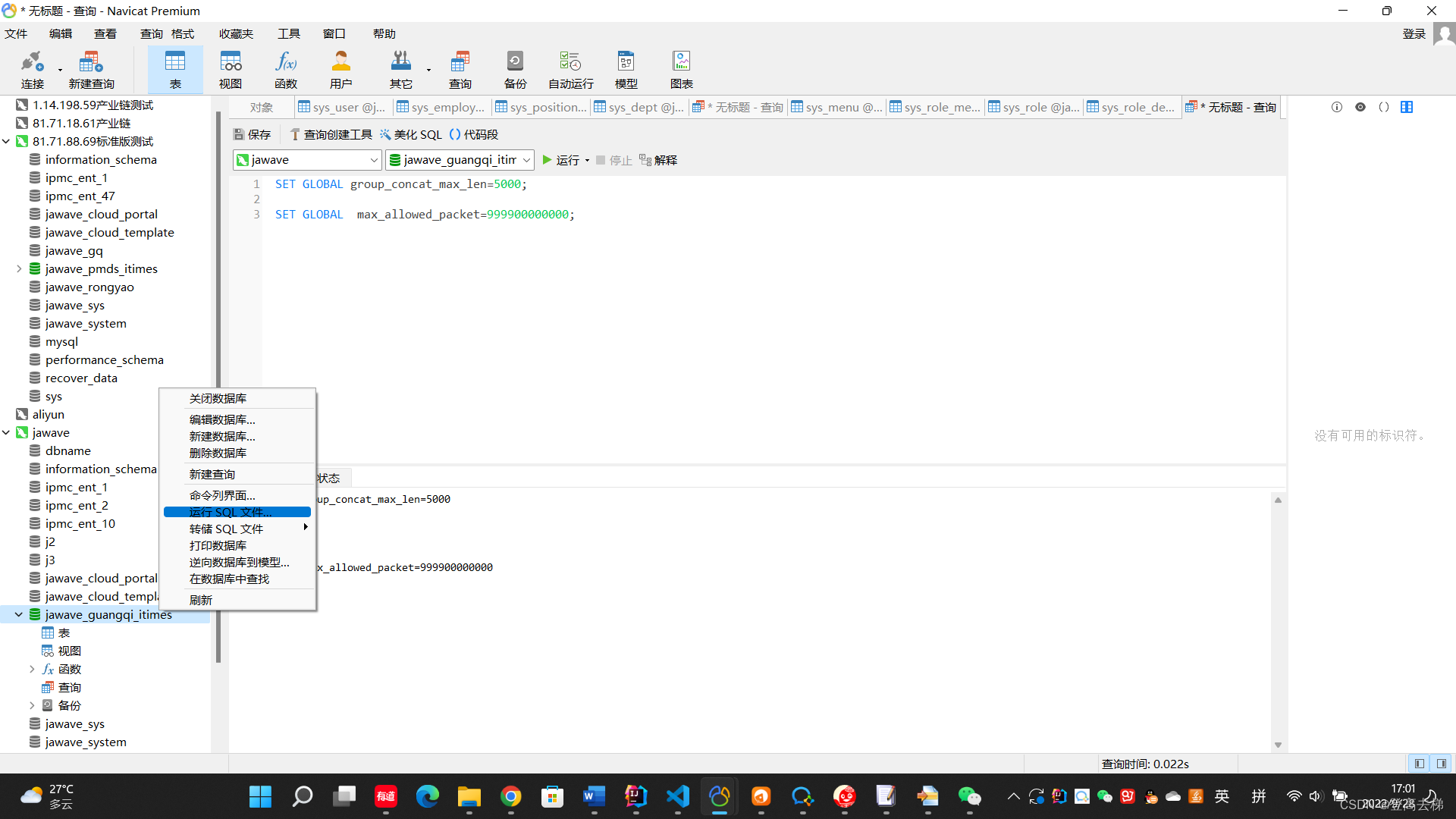Toggle the right pane show/hide button in status bar
The width and height of the screenshot is (1456, 819).
point(1442,764)
